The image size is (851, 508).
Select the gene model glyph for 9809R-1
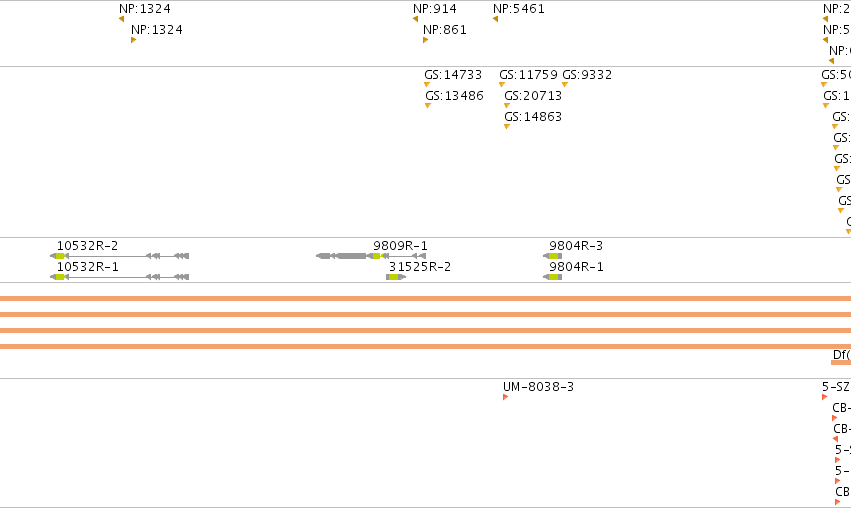[x=371, y=256]
